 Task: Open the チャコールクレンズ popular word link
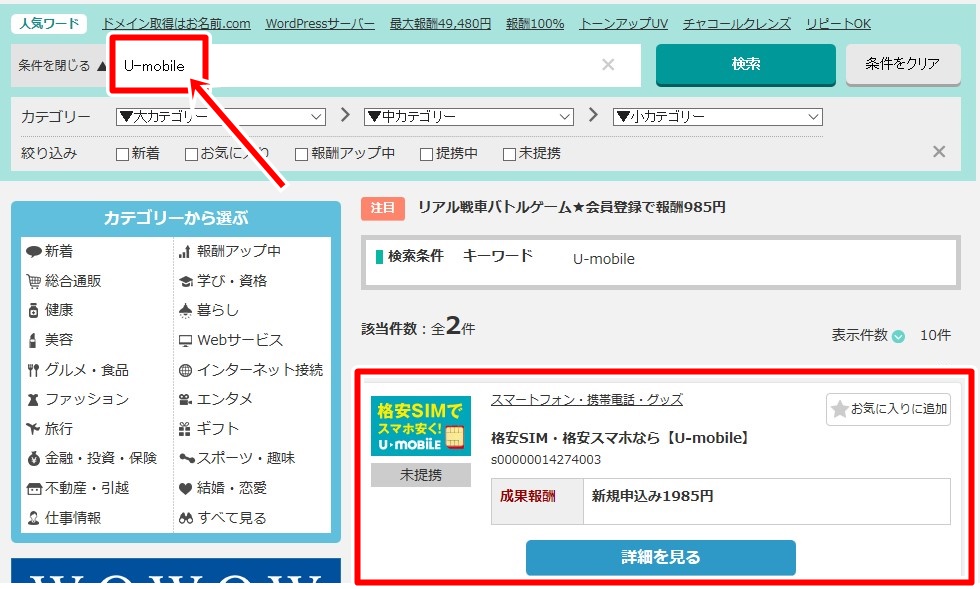(x=737, y=24)
